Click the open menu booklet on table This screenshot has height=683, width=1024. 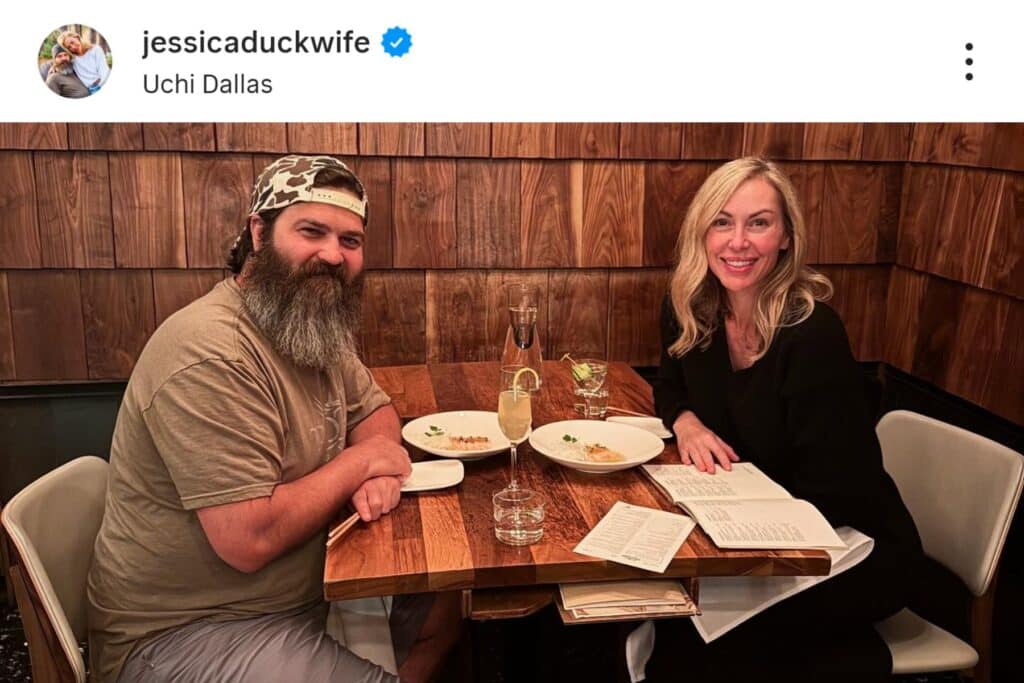744,504
